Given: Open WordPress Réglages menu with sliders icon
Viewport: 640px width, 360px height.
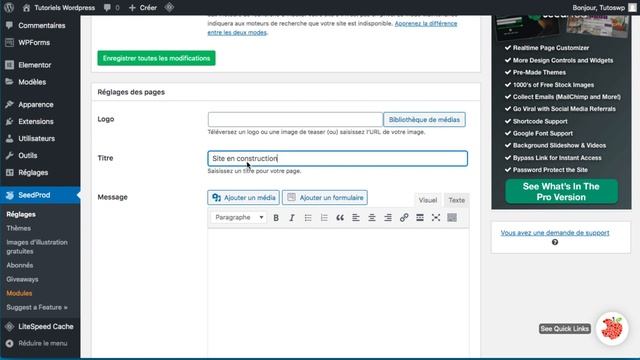Looking at the screenshot, I should 40,173.
